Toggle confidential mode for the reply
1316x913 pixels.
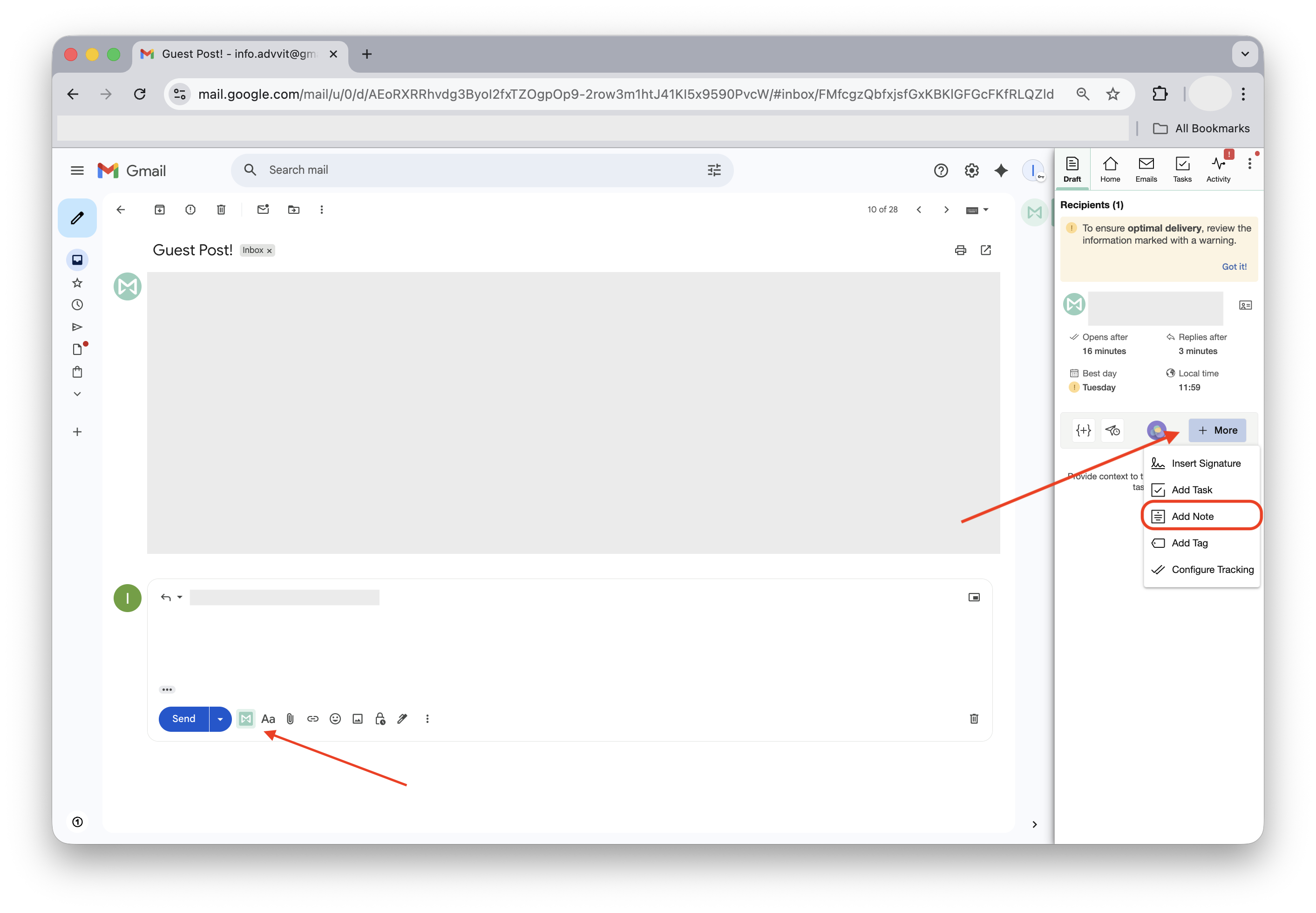click(380, 719)
